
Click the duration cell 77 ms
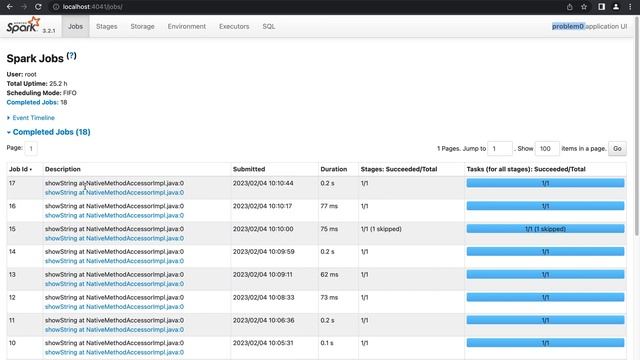pyautogui.click(x=329, y=206)
